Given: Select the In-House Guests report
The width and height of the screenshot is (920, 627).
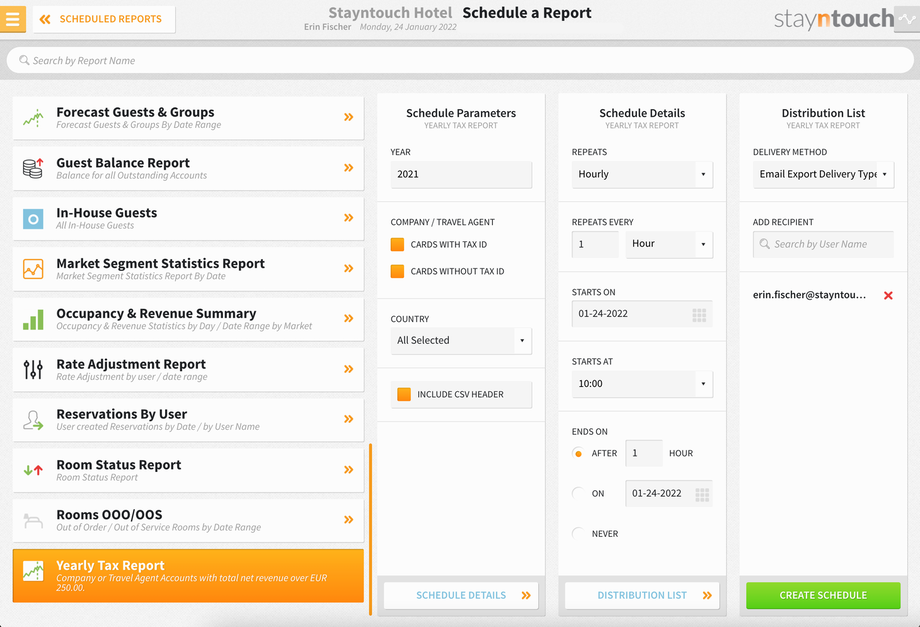Looking at the screenshot, I should point(188,219).
